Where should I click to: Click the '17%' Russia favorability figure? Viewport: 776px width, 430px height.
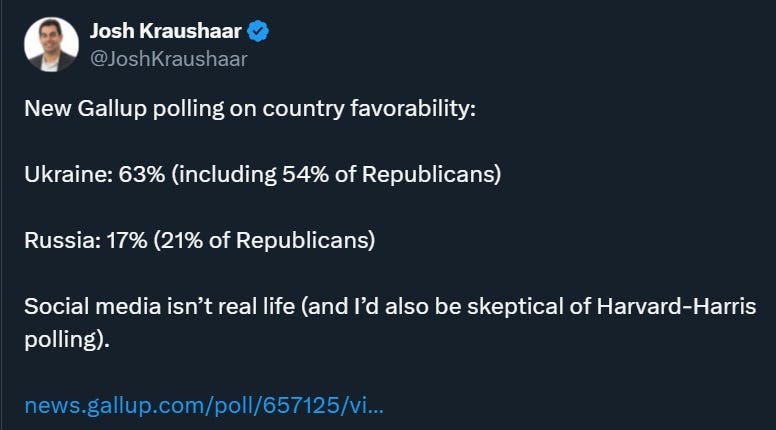click(127, 240)
